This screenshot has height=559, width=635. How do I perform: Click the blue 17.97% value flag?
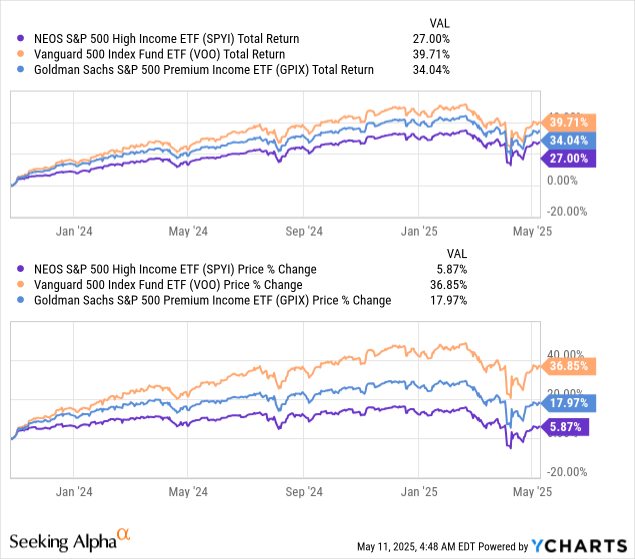tap(569, 403)
